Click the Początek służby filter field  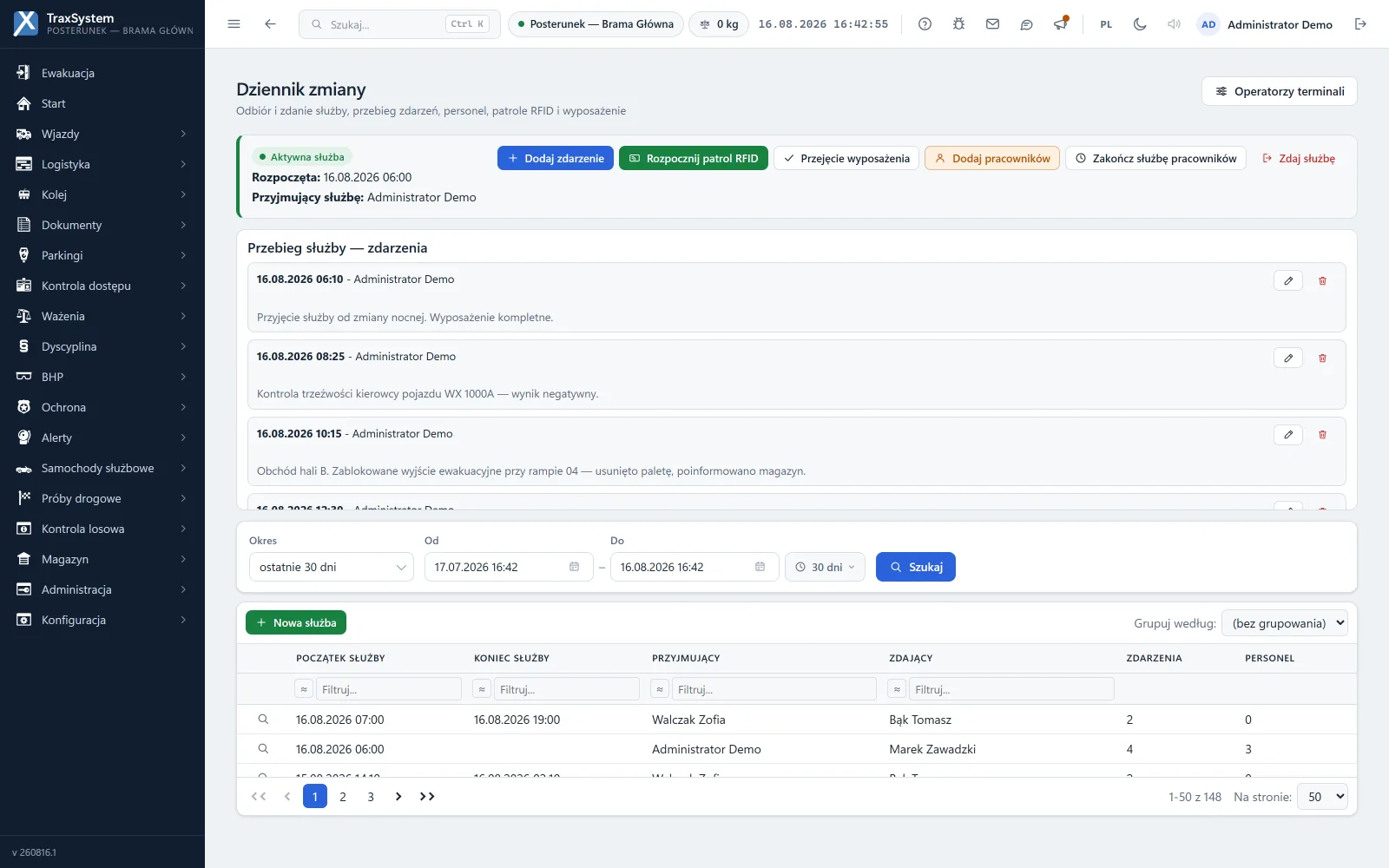pyautogui.click(x=388, y=689)
